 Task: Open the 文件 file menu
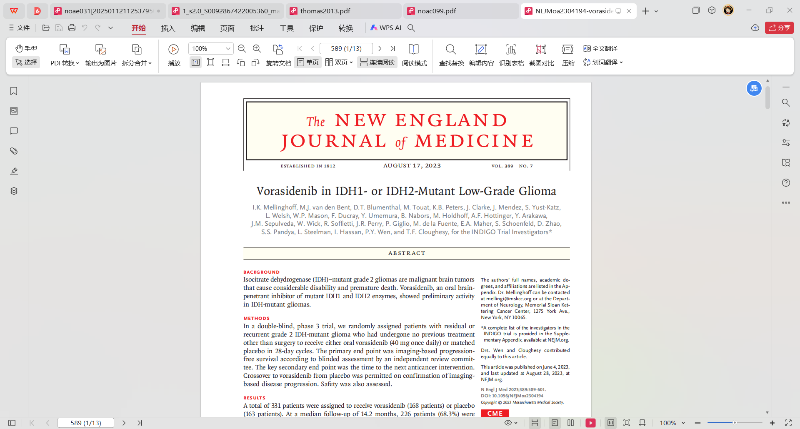click(x=19, y=28)
